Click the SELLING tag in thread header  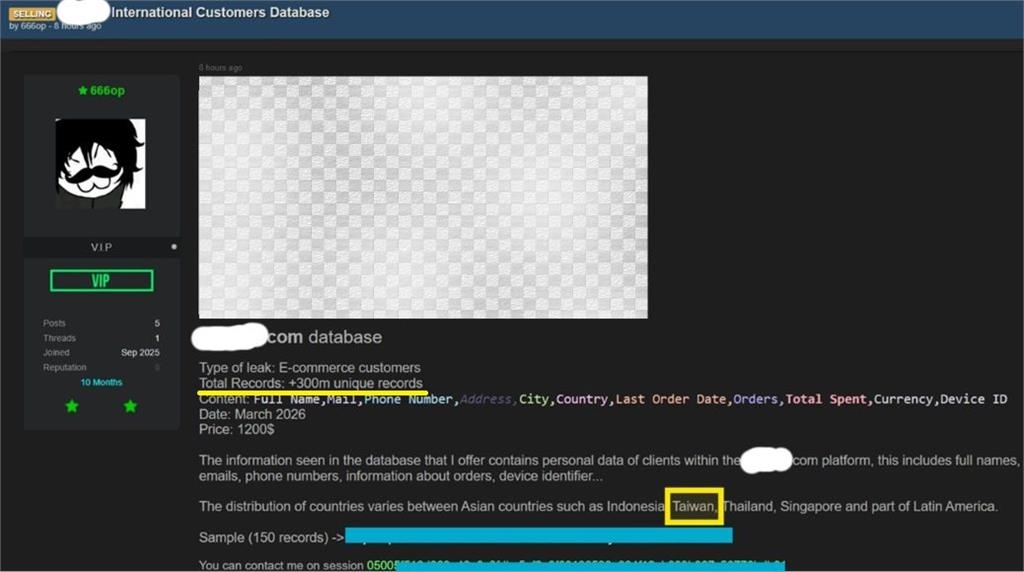click(x=32, y=14)
